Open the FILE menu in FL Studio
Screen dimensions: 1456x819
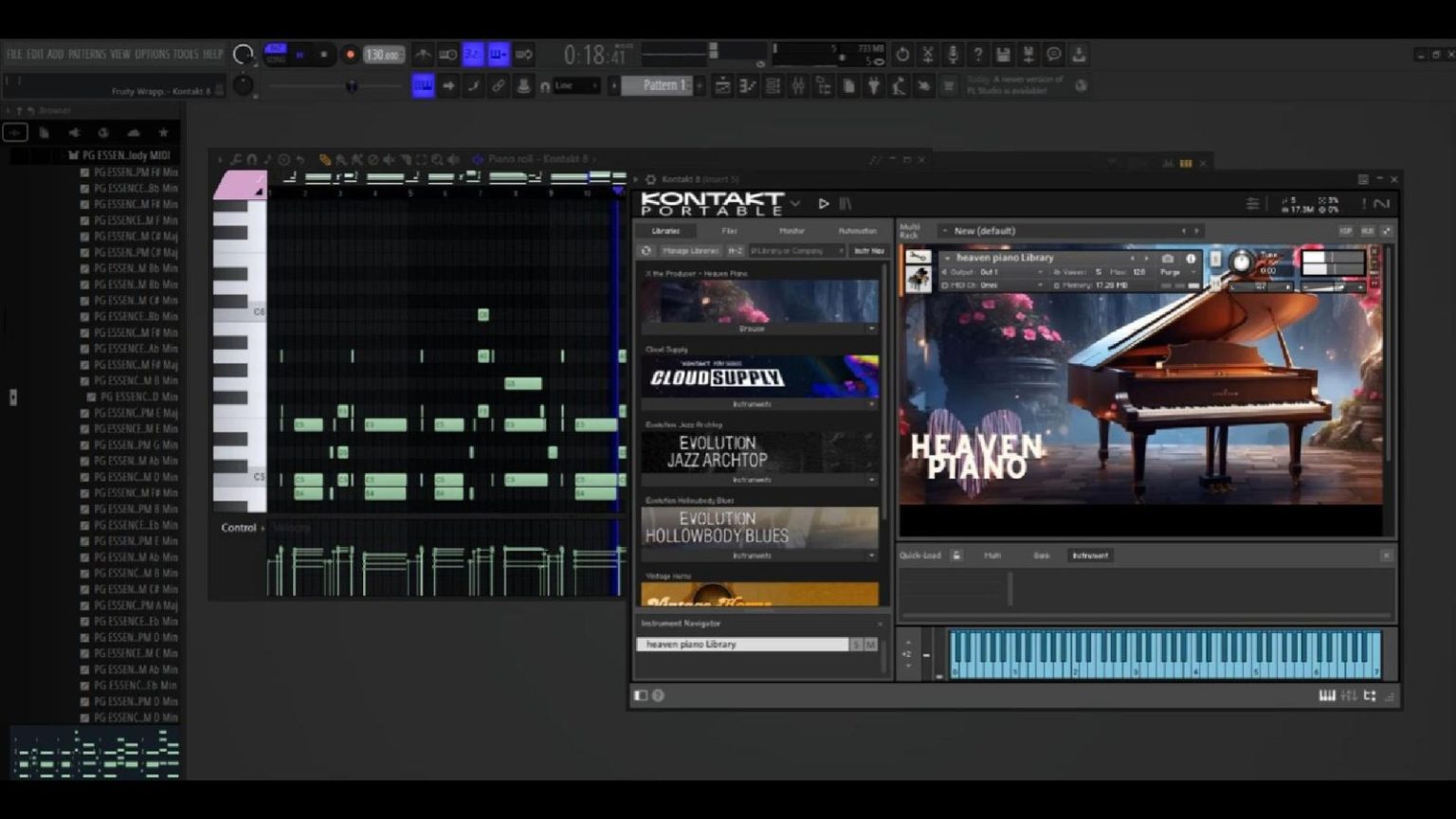(x=14, y=54)
